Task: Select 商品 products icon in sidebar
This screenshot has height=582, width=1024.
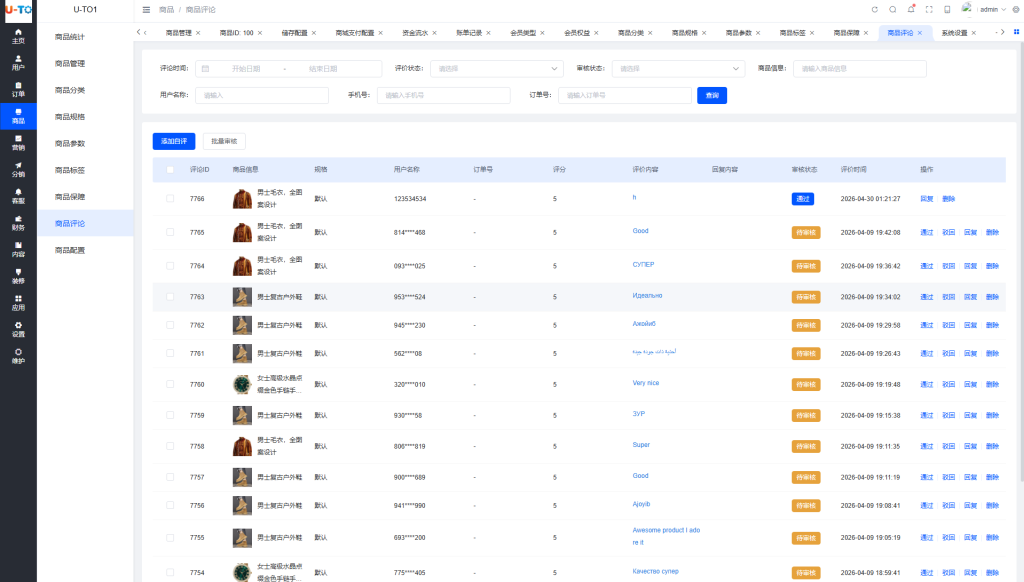Action: pos(18,116)
